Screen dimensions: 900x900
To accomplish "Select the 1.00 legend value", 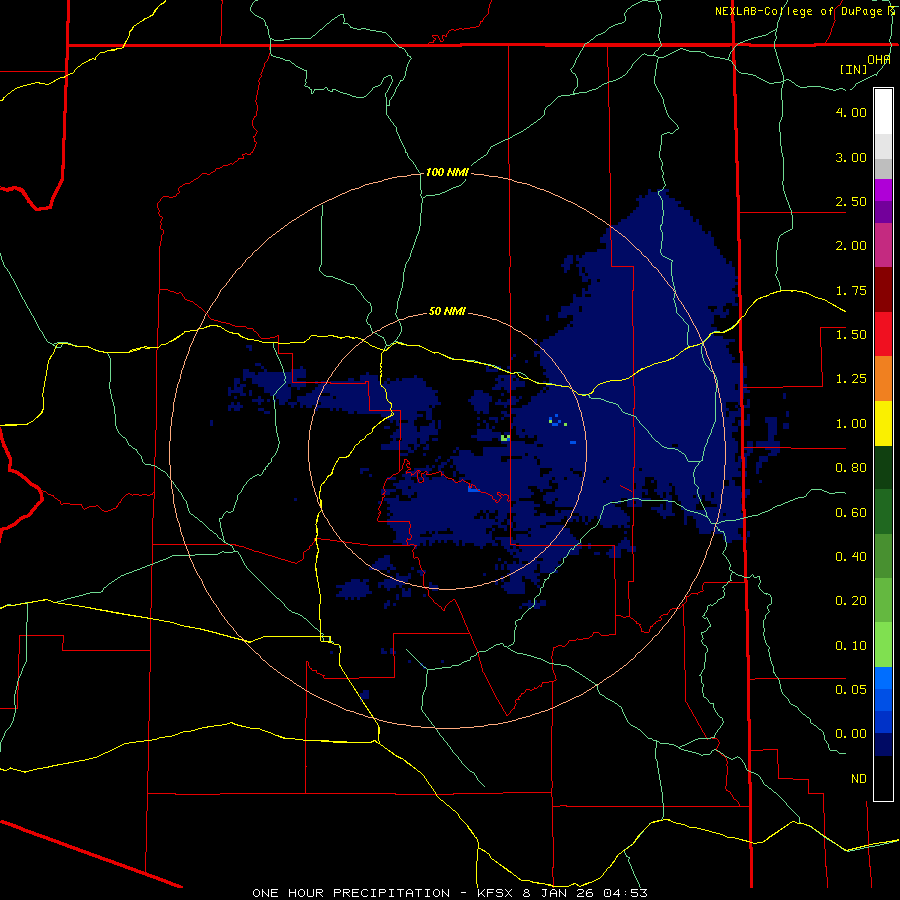I will click(x=851, y=424).
